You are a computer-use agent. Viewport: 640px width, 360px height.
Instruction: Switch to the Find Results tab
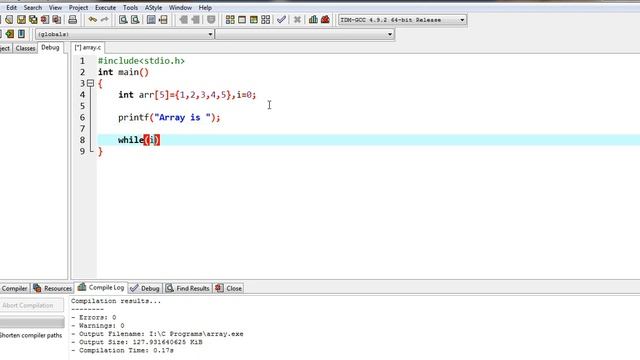(x=188, y=288)
